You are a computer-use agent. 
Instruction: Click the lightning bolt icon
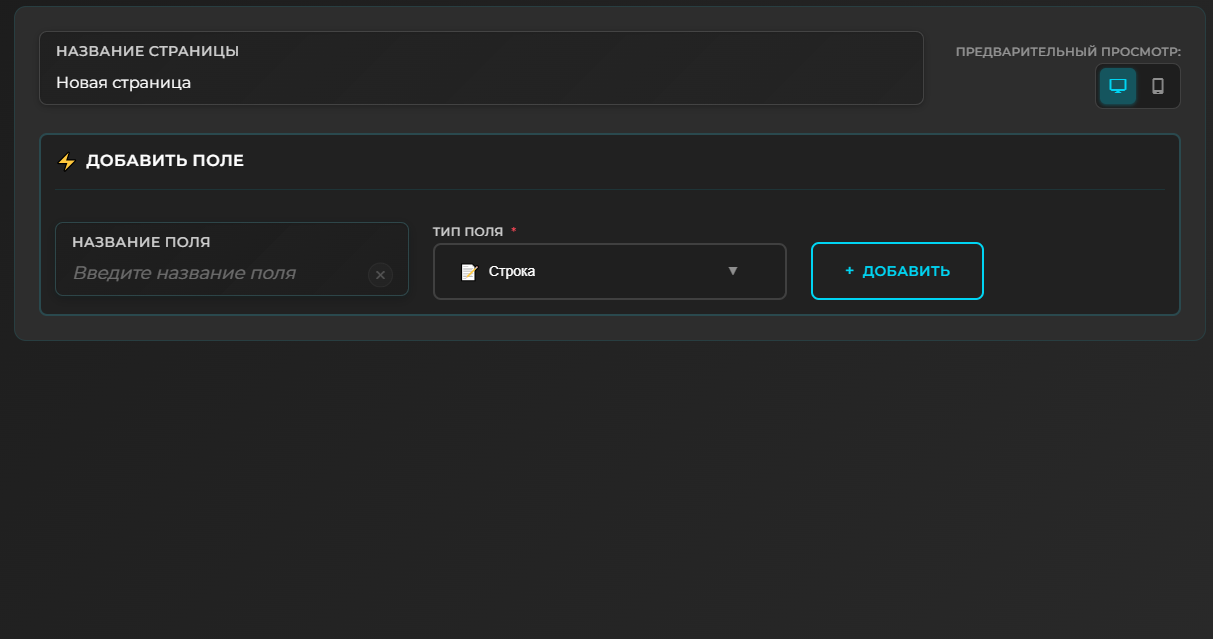point(66,161)
